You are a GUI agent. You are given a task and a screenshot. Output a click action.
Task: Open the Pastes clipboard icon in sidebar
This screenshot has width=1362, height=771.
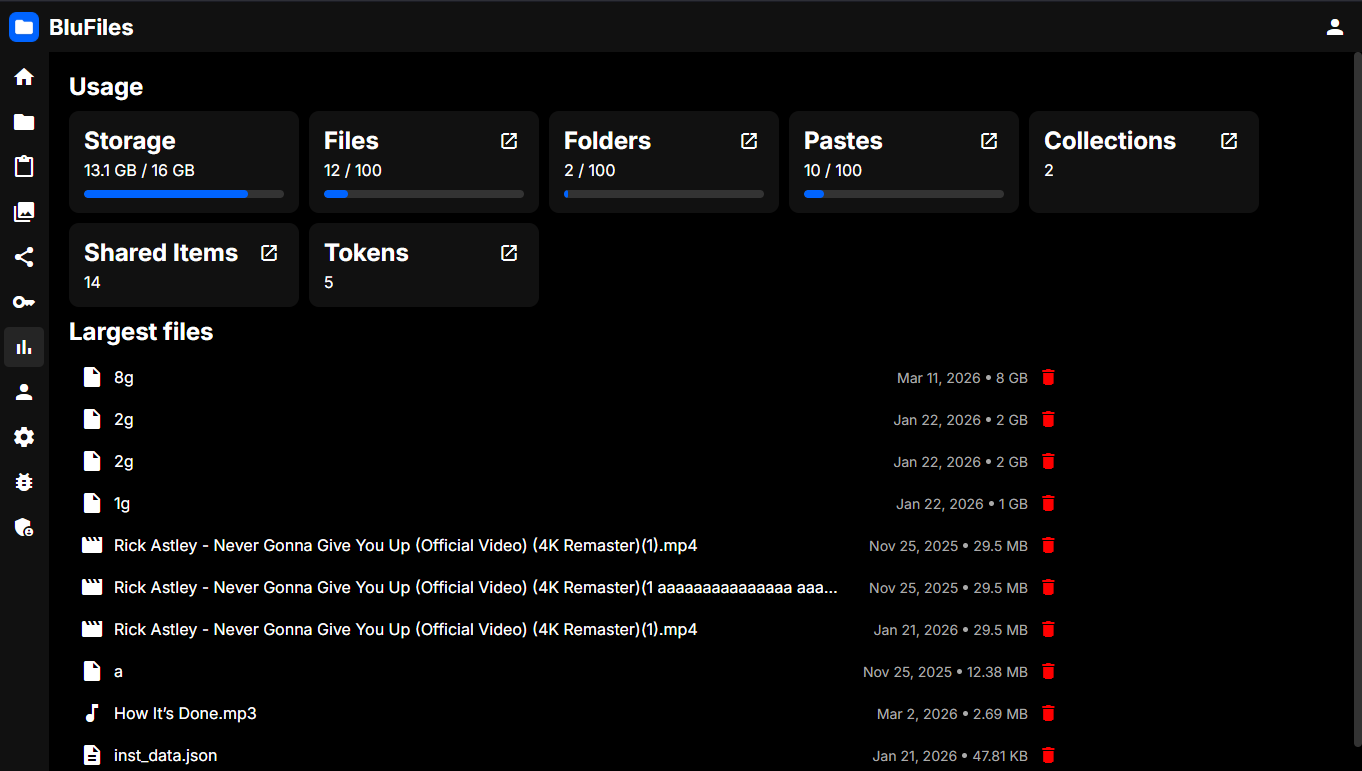[24, 167]
